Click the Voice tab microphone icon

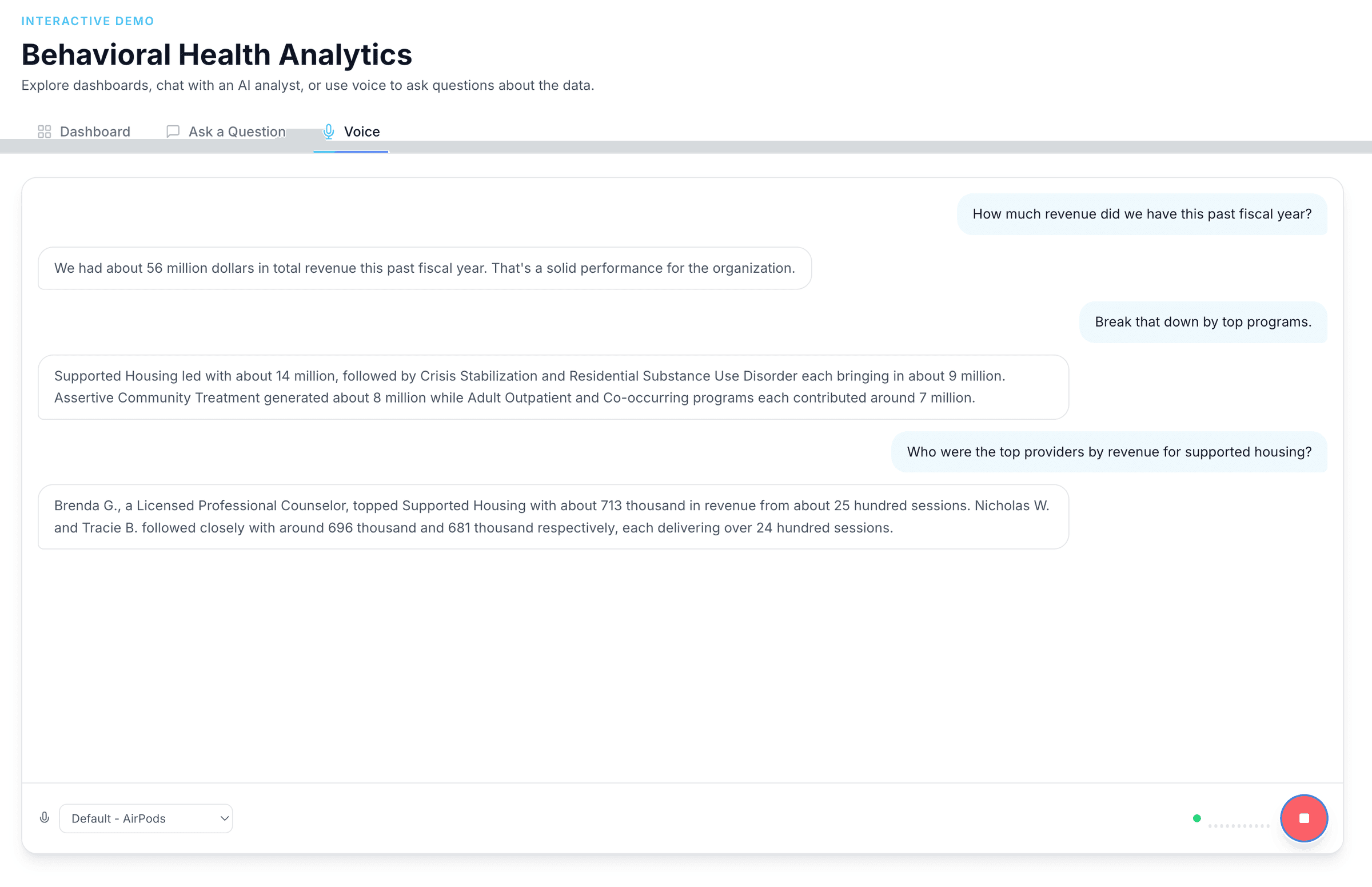328,132
